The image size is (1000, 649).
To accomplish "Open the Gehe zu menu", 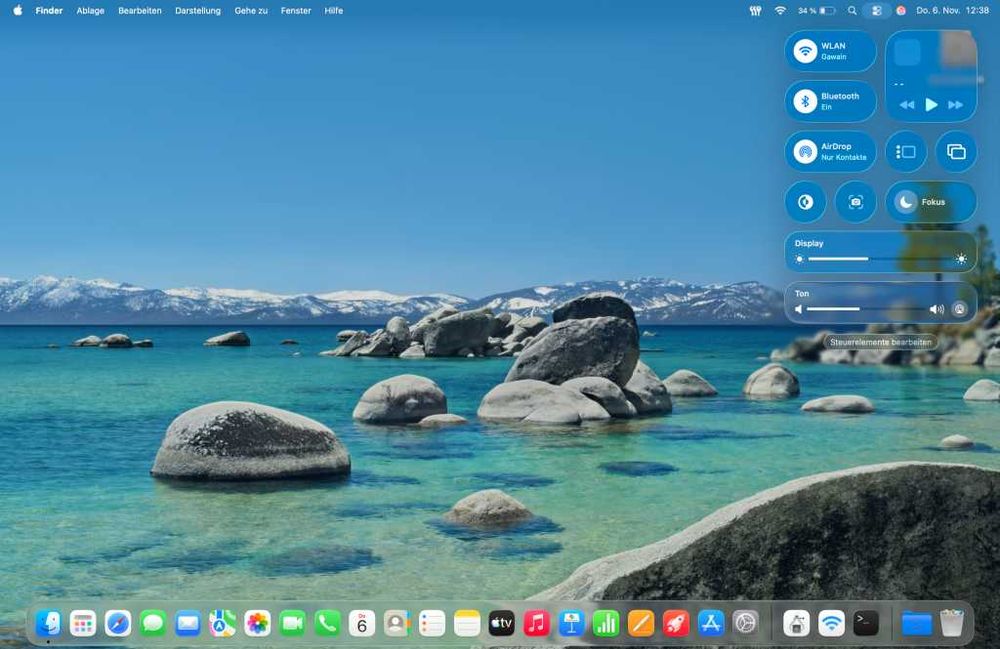I will coord(251,10).
